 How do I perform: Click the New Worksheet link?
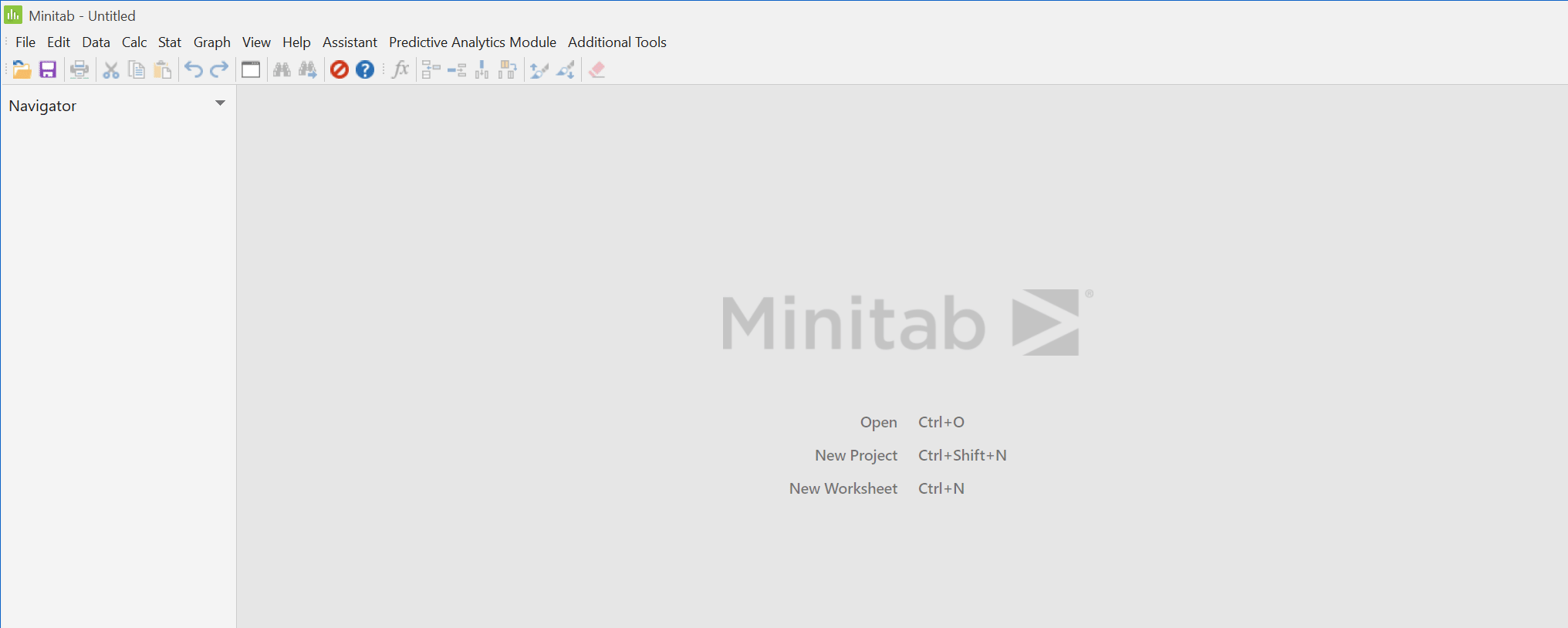[843, 488]
